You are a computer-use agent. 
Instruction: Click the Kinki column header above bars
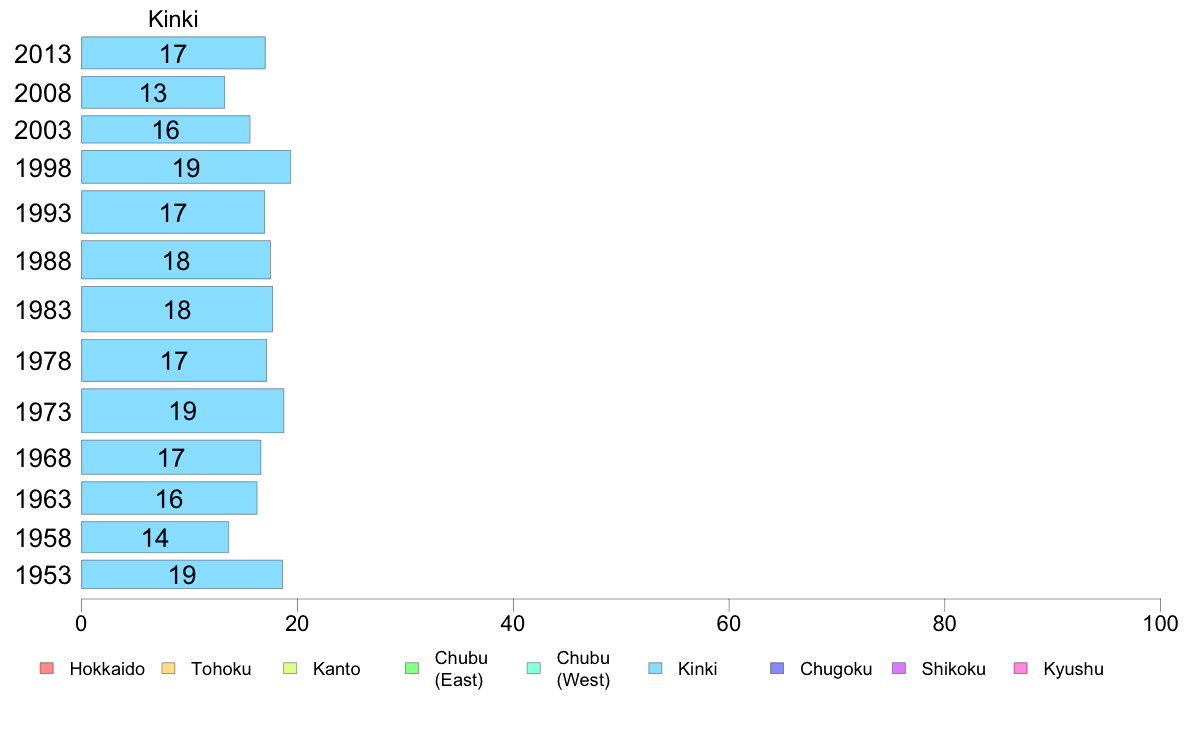173,19
